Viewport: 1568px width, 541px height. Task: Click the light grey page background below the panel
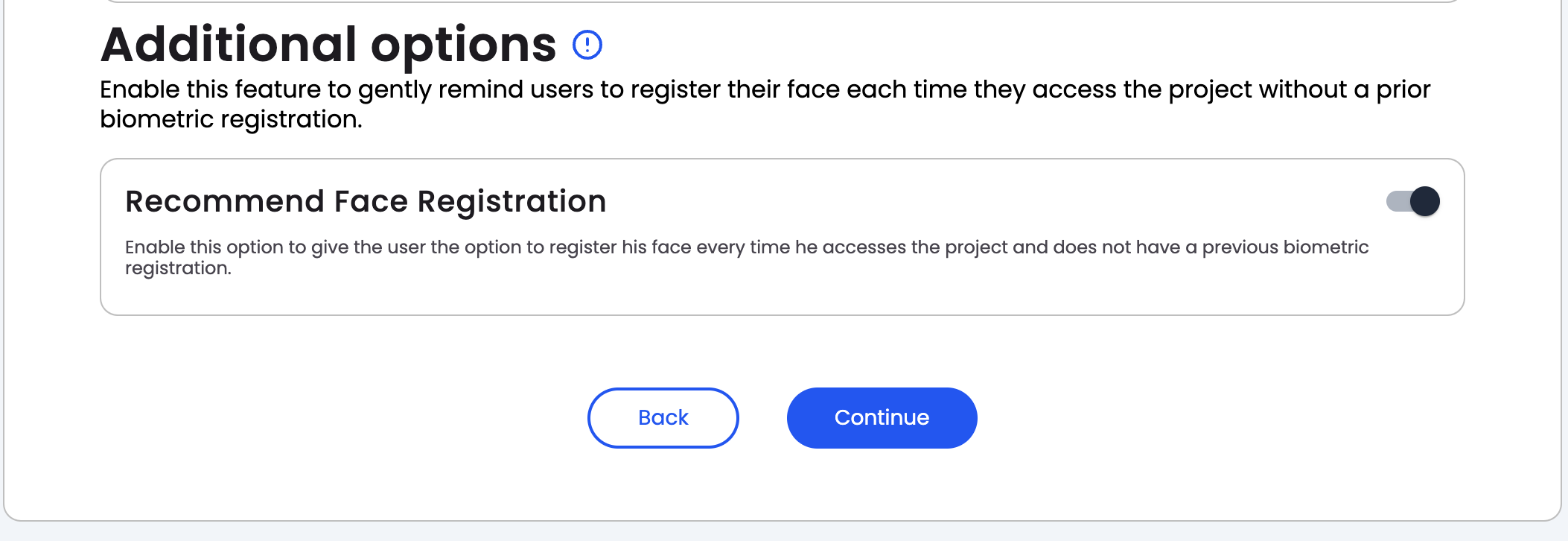coord(782,531)
